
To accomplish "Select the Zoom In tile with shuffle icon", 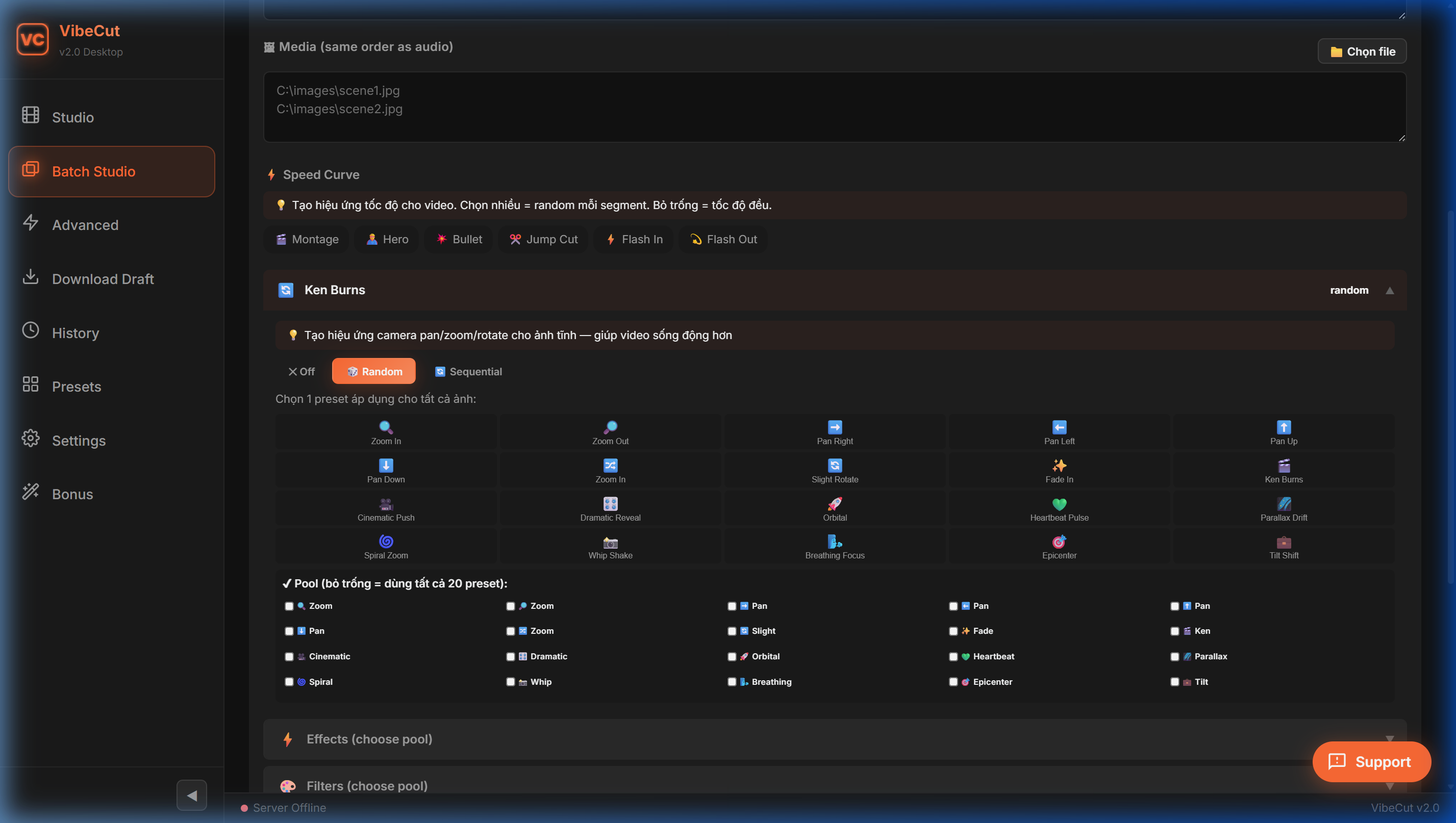I will pos(610,471).
